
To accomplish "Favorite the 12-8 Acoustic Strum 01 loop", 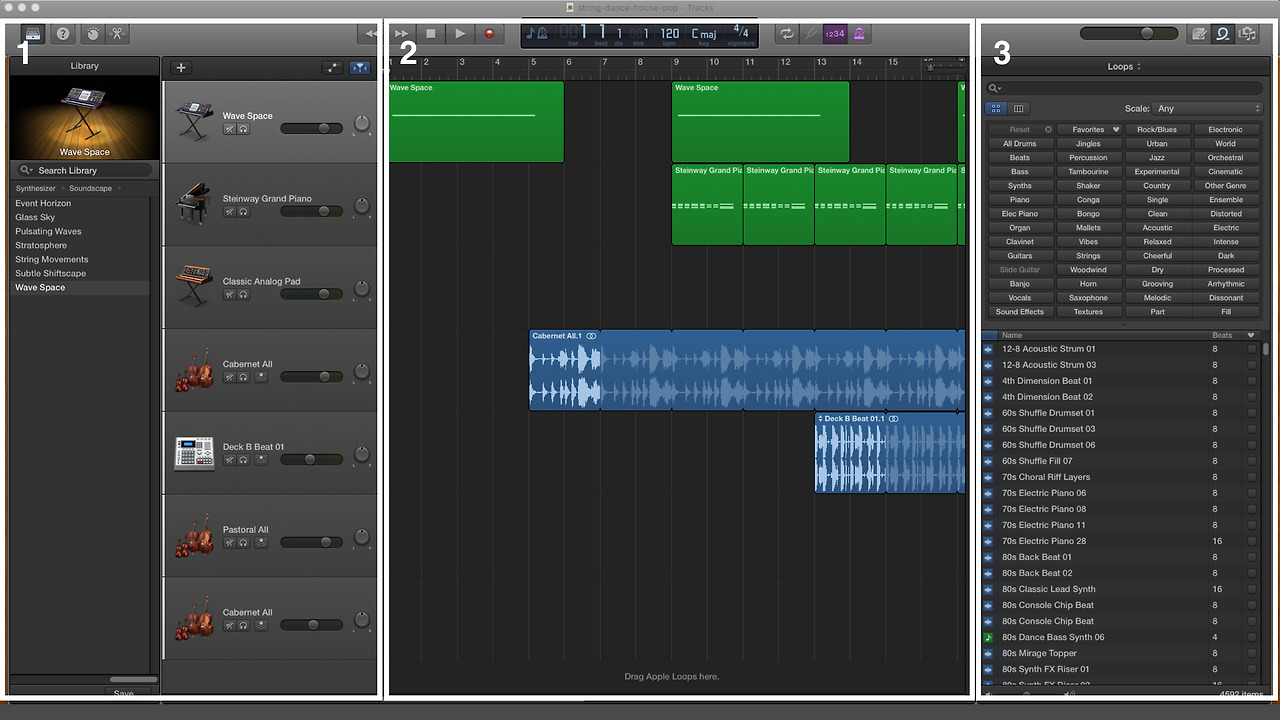I will coord(1251,349).
